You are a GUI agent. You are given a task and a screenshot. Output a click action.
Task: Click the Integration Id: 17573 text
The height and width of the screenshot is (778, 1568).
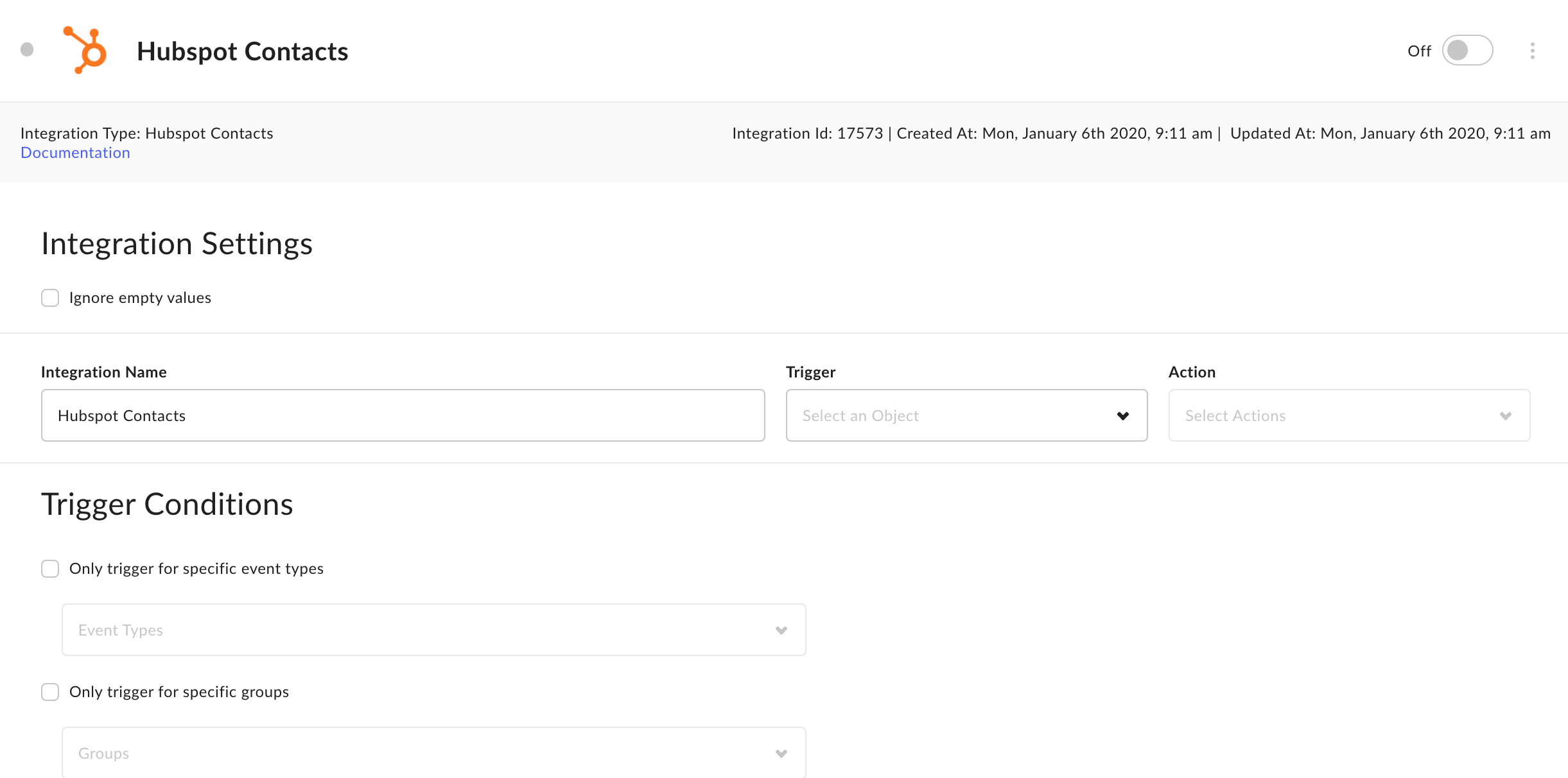[x=808, y=134]
